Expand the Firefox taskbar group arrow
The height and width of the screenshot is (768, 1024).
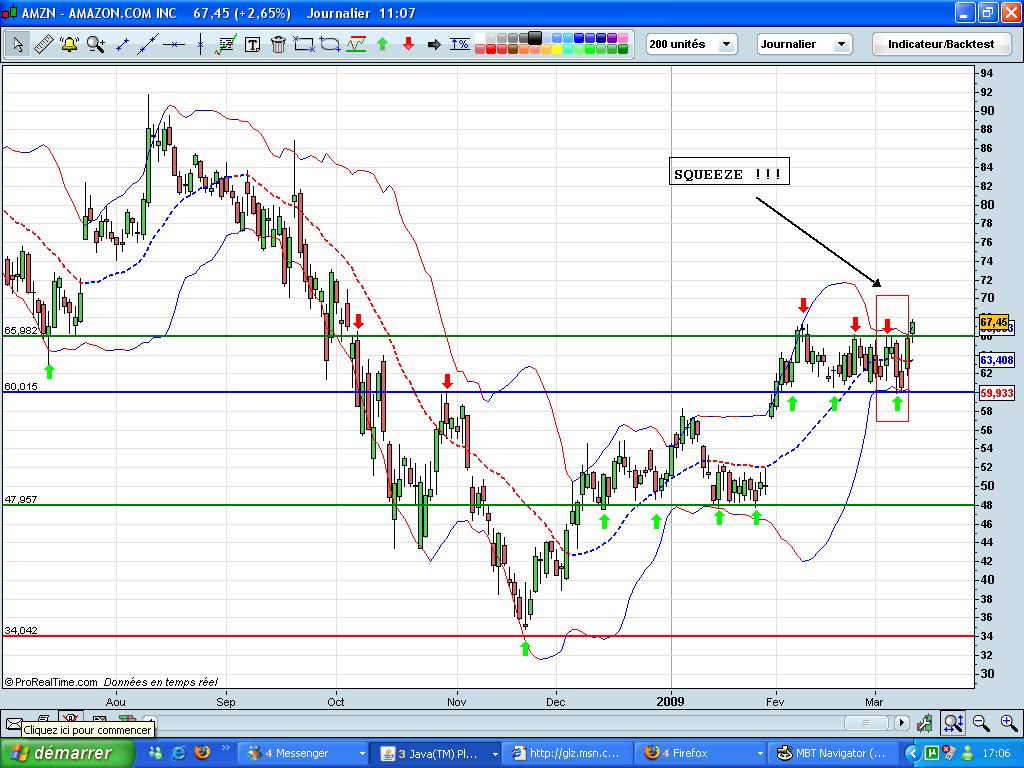tap(760, 754)
